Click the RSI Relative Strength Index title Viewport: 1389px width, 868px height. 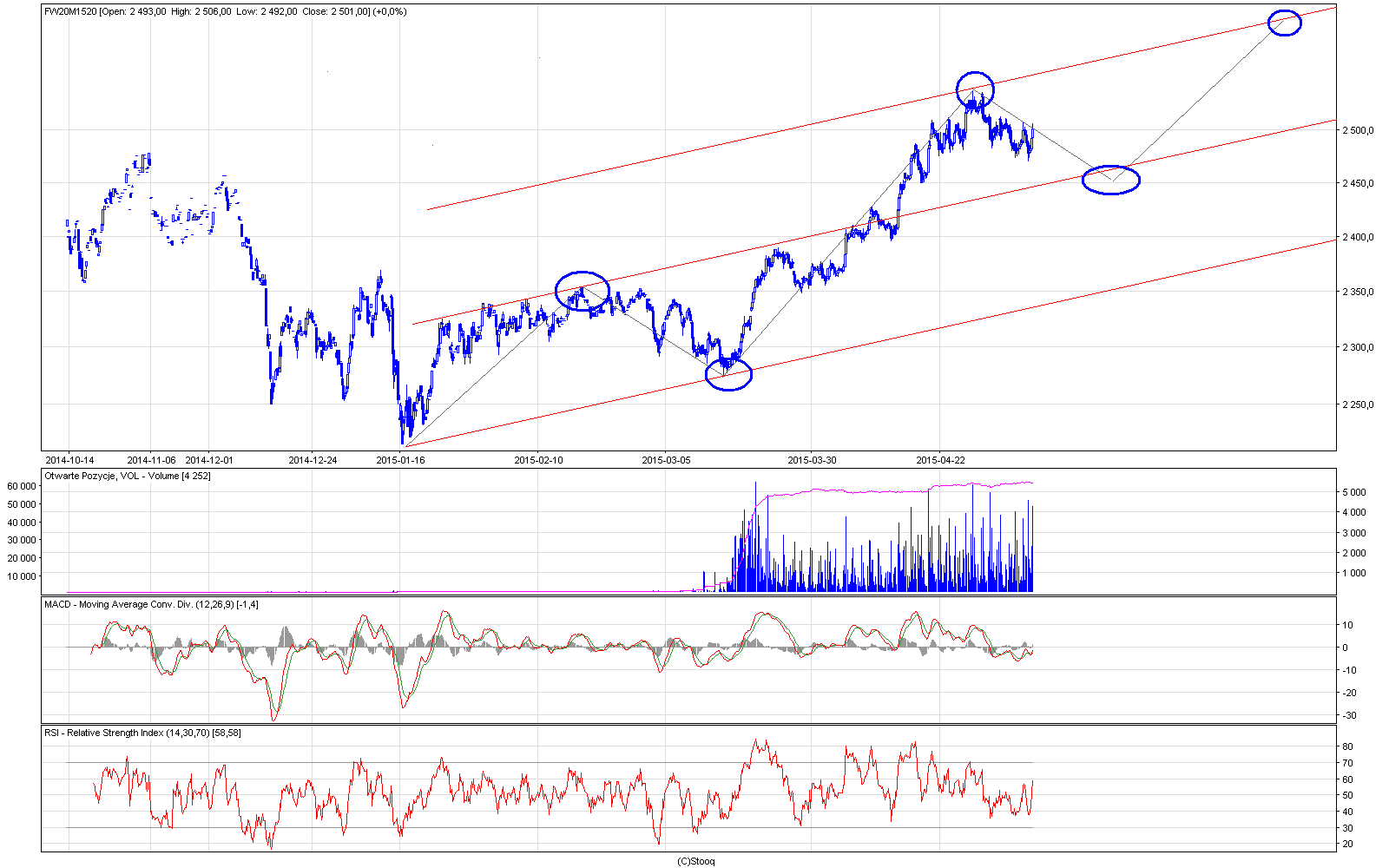(143, 733)
